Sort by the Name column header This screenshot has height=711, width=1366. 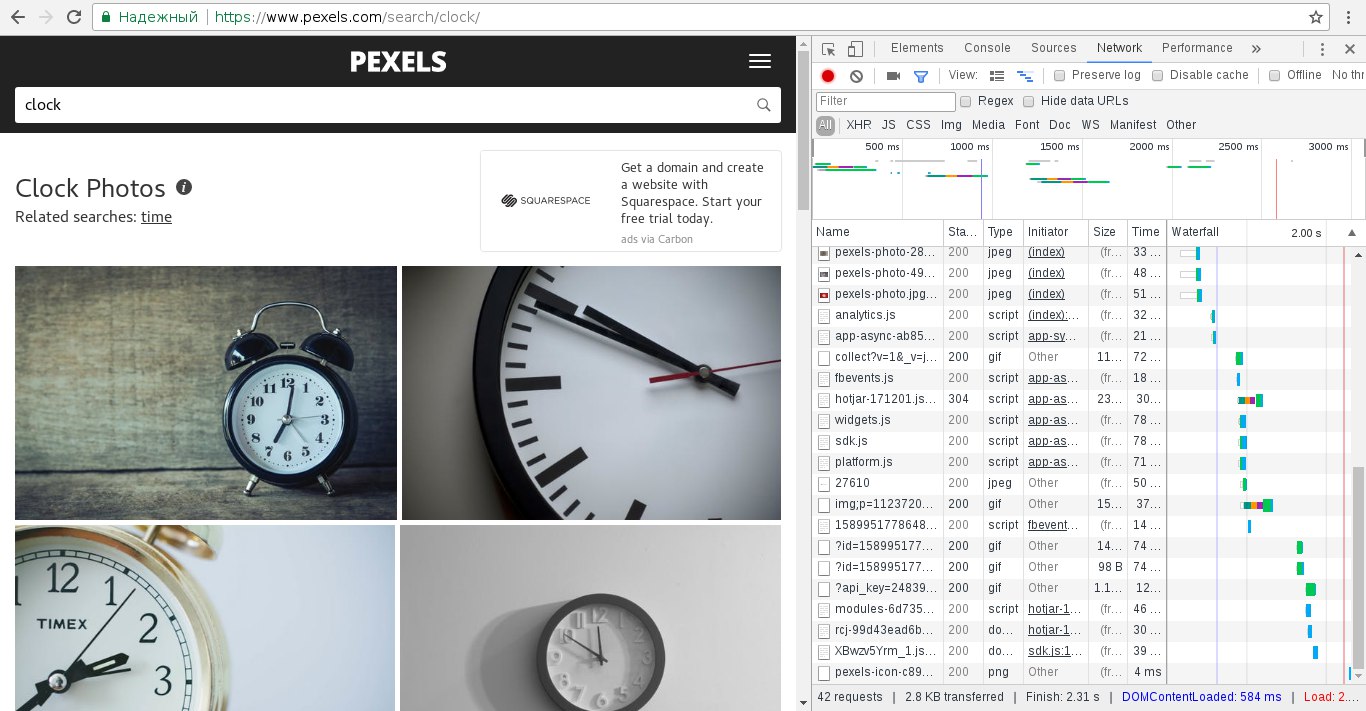pos(878,232)
